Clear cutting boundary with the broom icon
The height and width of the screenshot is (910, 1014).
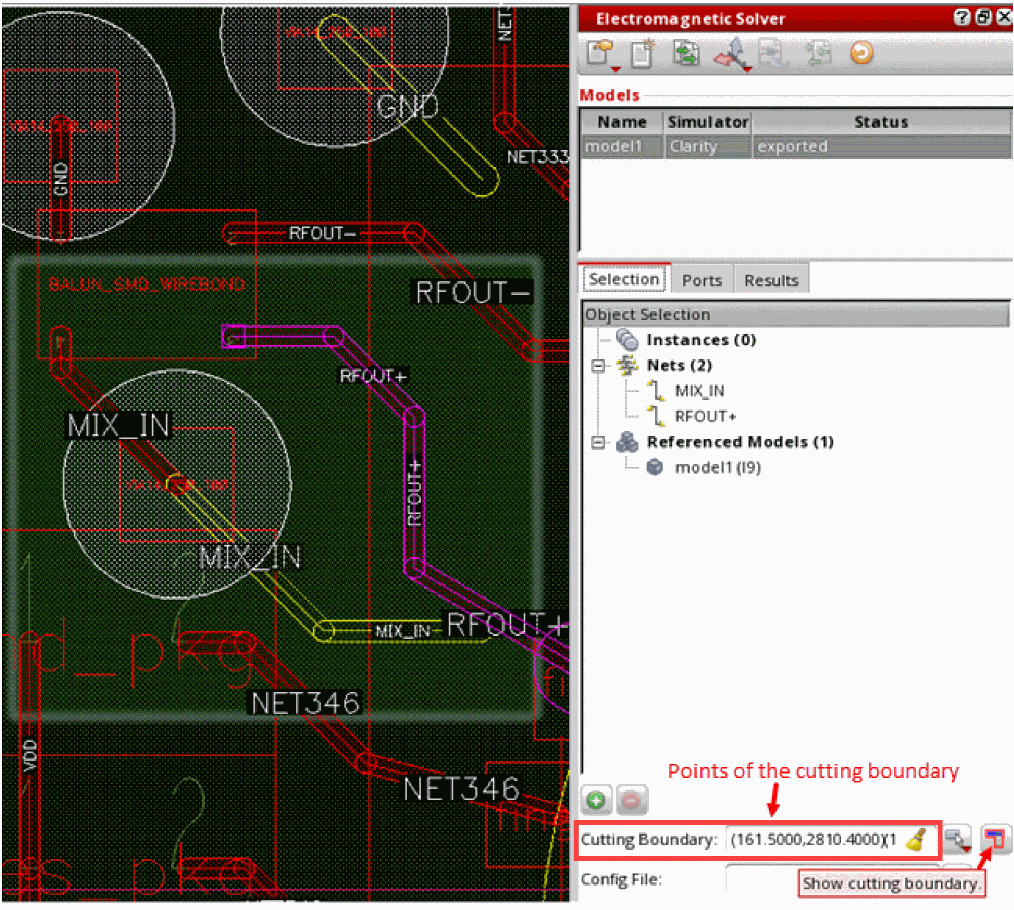coord(917,840)
